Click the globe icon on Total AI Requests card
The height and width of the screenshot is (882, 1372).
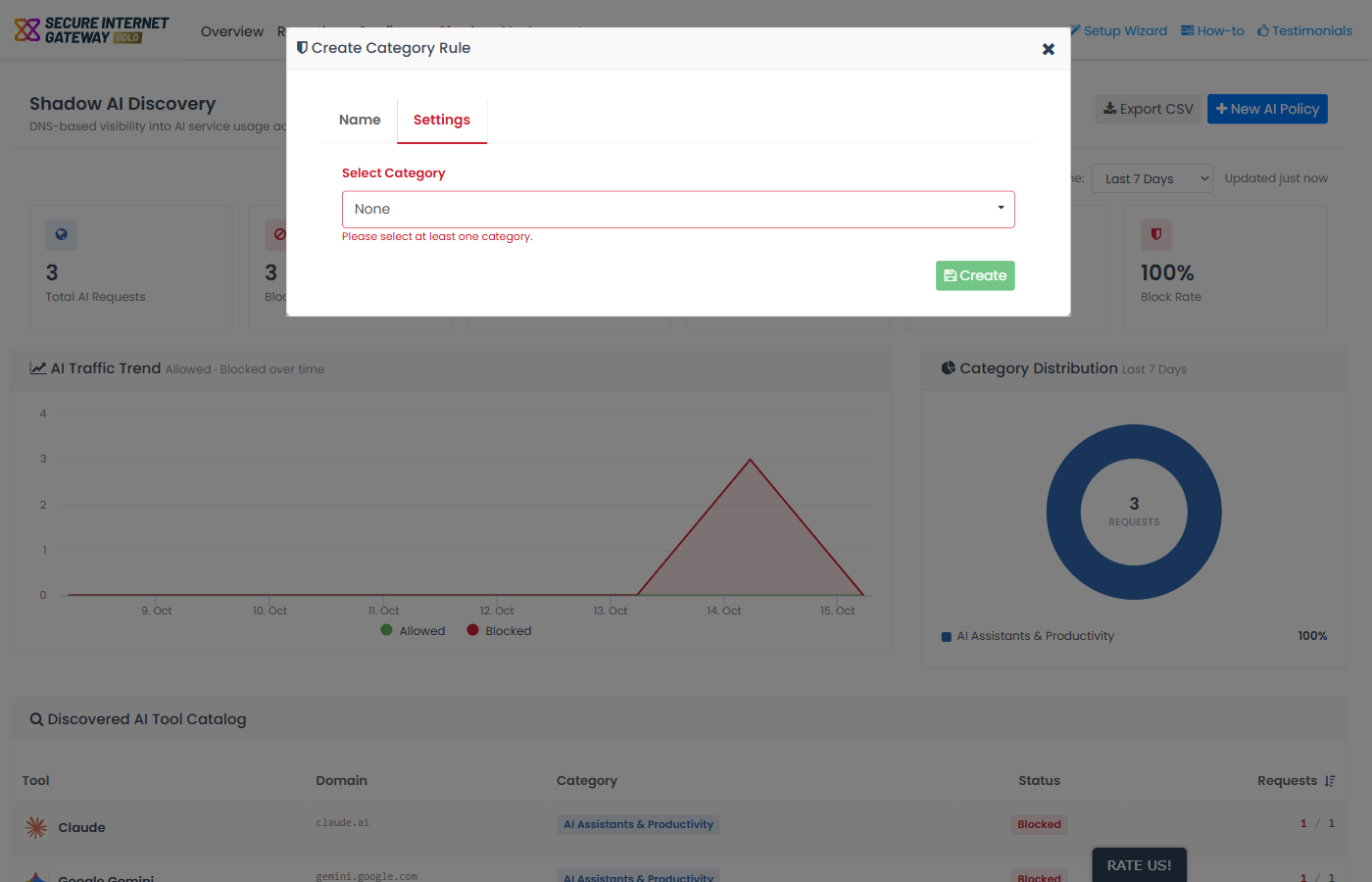(x=61, y=234)
